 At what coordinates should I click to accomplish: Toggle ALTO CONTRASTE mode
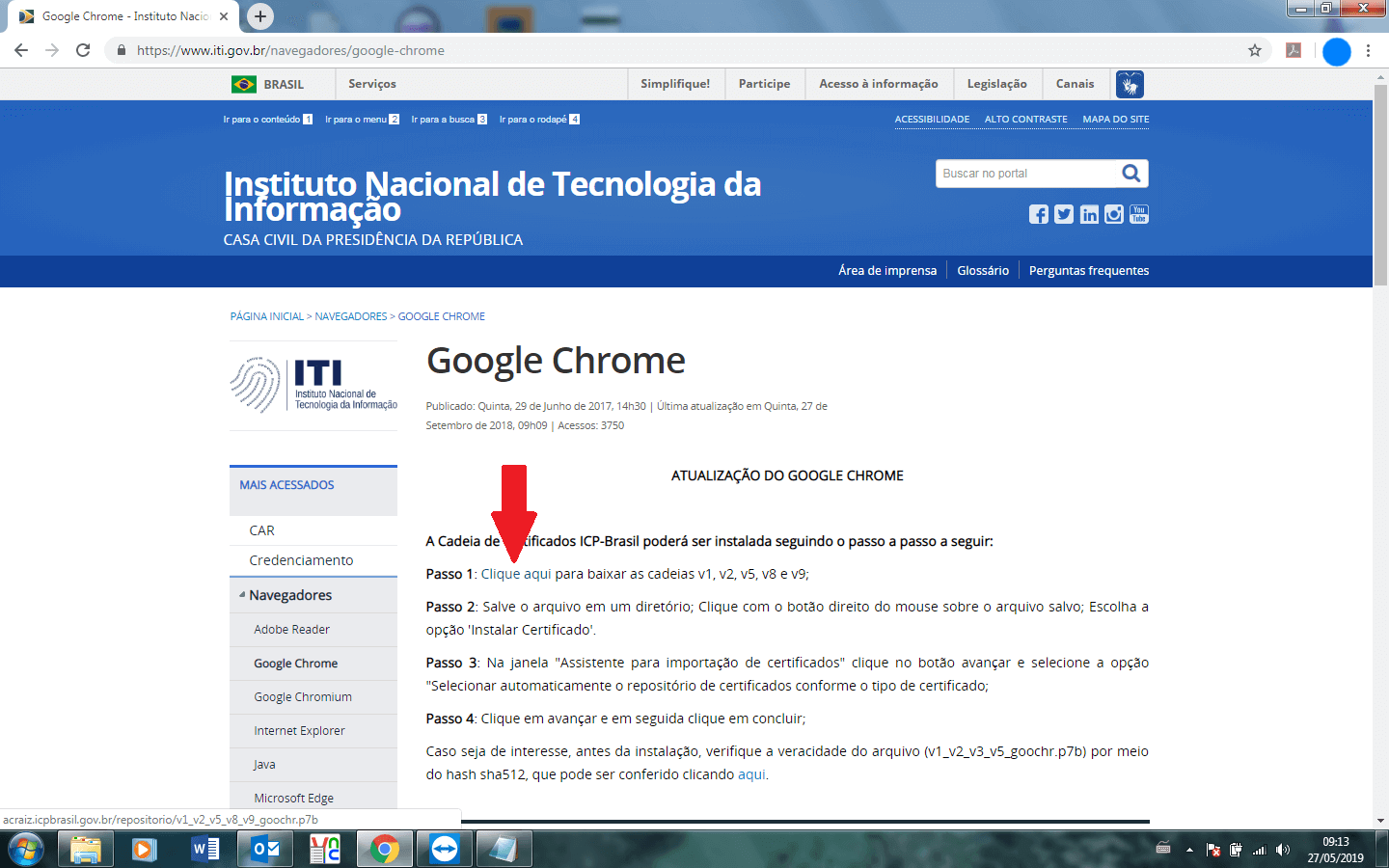[1026, 120]
